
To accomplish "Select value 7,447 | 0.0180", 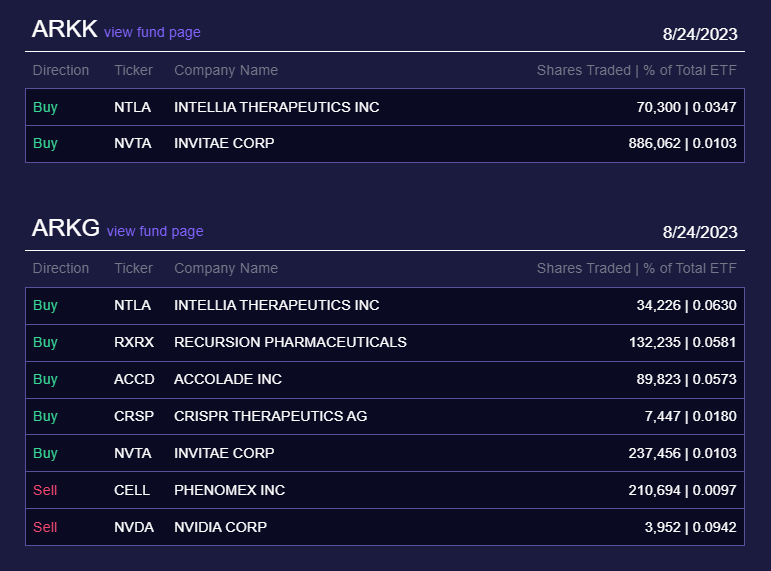I will [690, 416].
